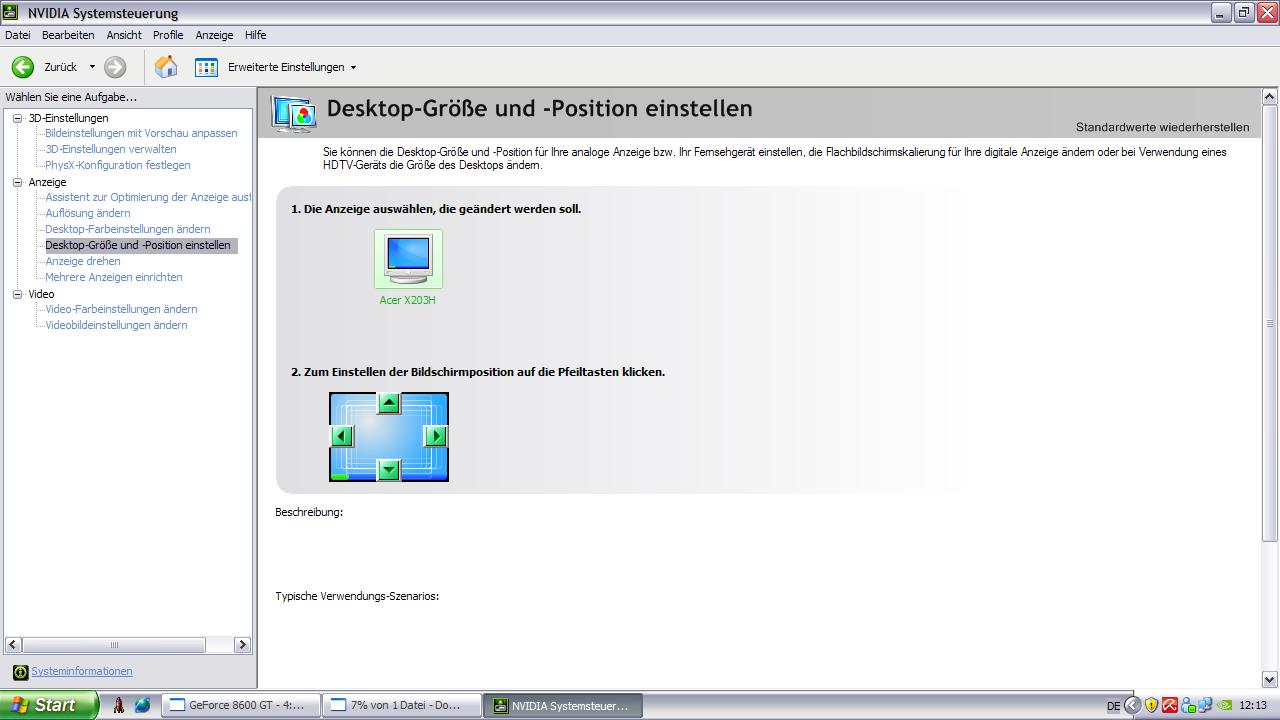This screenshot has width=1280, height=720.
Task: Click the NVIDIA window title bar icon
Action: 11,13
